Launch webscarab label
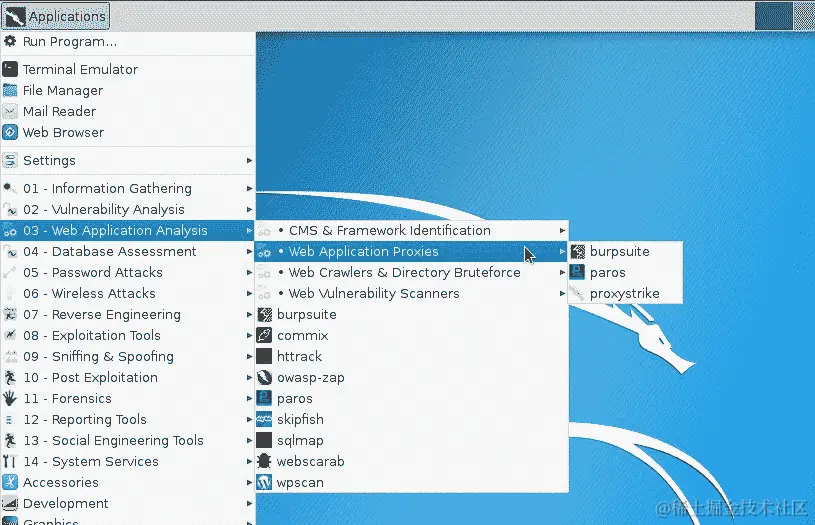 pyautogui.click(x=310, y=461)
